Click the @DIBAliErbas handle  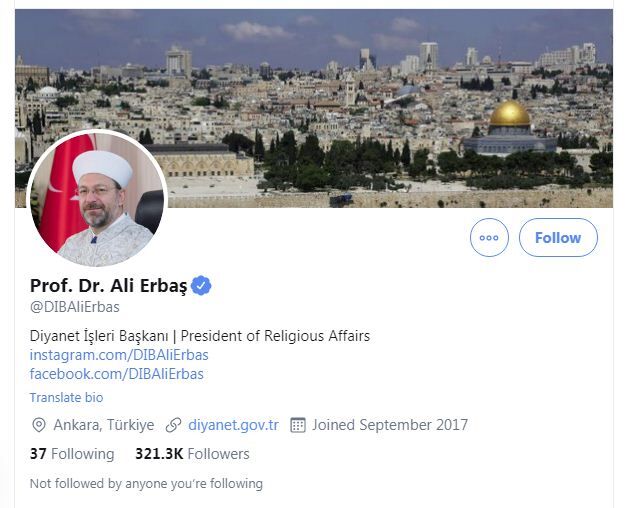(x=75, y=307)
